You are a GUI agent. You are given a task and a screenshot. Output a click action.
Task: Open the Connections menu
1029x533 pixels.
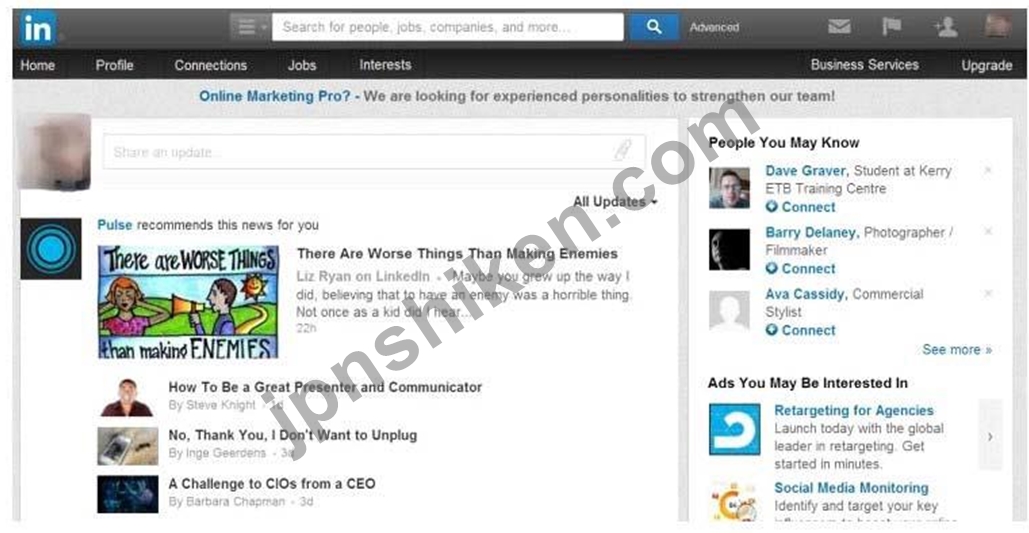point(211,65)
